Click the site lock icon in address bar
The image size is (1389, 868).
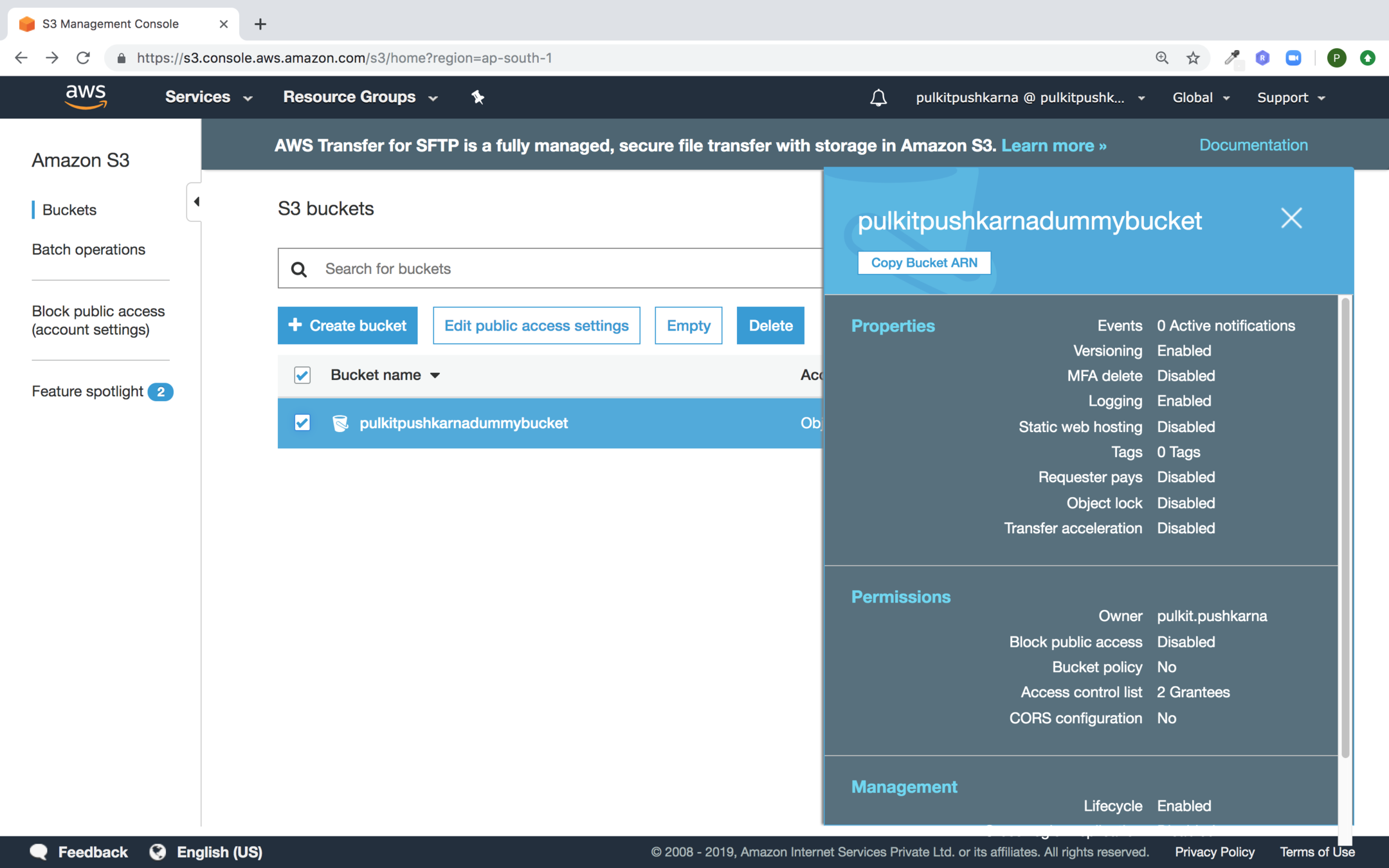point(121,58)
